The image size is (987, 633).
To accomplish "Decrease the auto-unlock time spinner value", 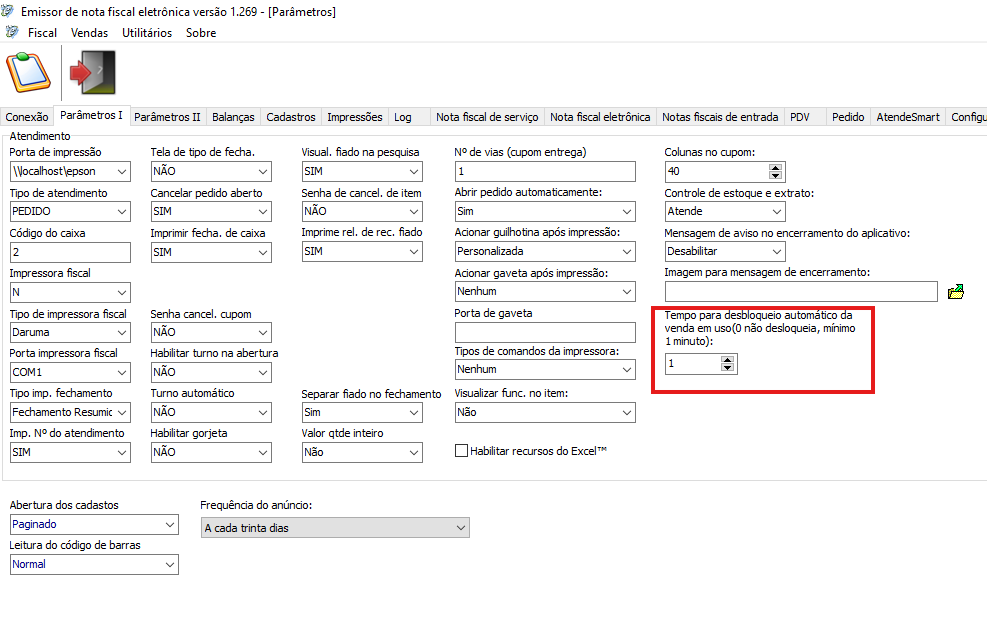I will pos(728,369).
